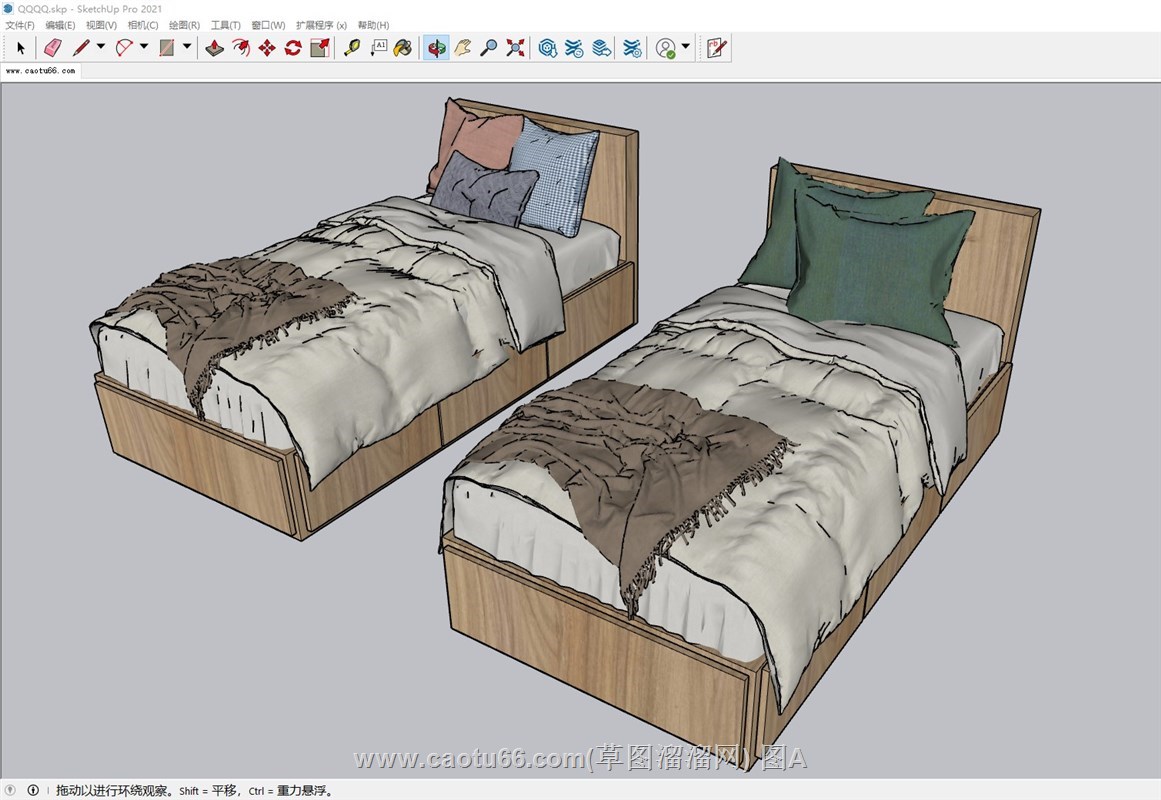1161x800 pixels.
Task: Select the arrow Select tool
Action: click(21, 47)
